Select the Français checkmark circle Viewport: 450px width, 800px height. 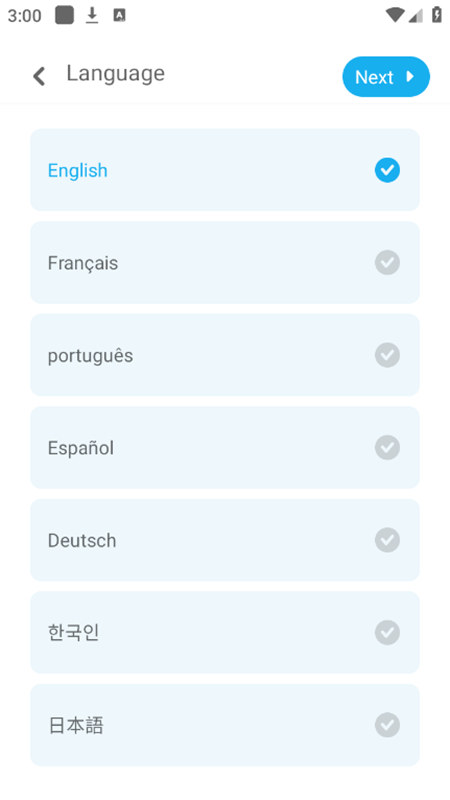tap(387, 263)
